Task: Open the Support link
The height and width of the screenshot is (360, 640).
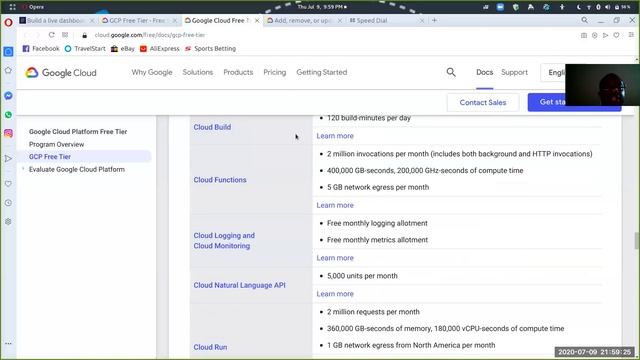Action: click(x=514, y=72)
